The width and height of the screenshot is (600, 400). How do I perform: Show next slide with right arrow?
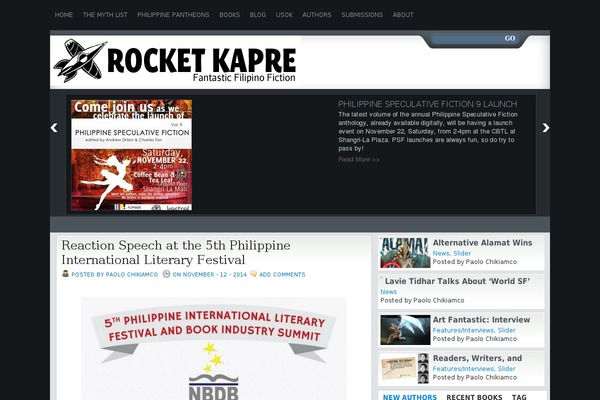[546, 127]
